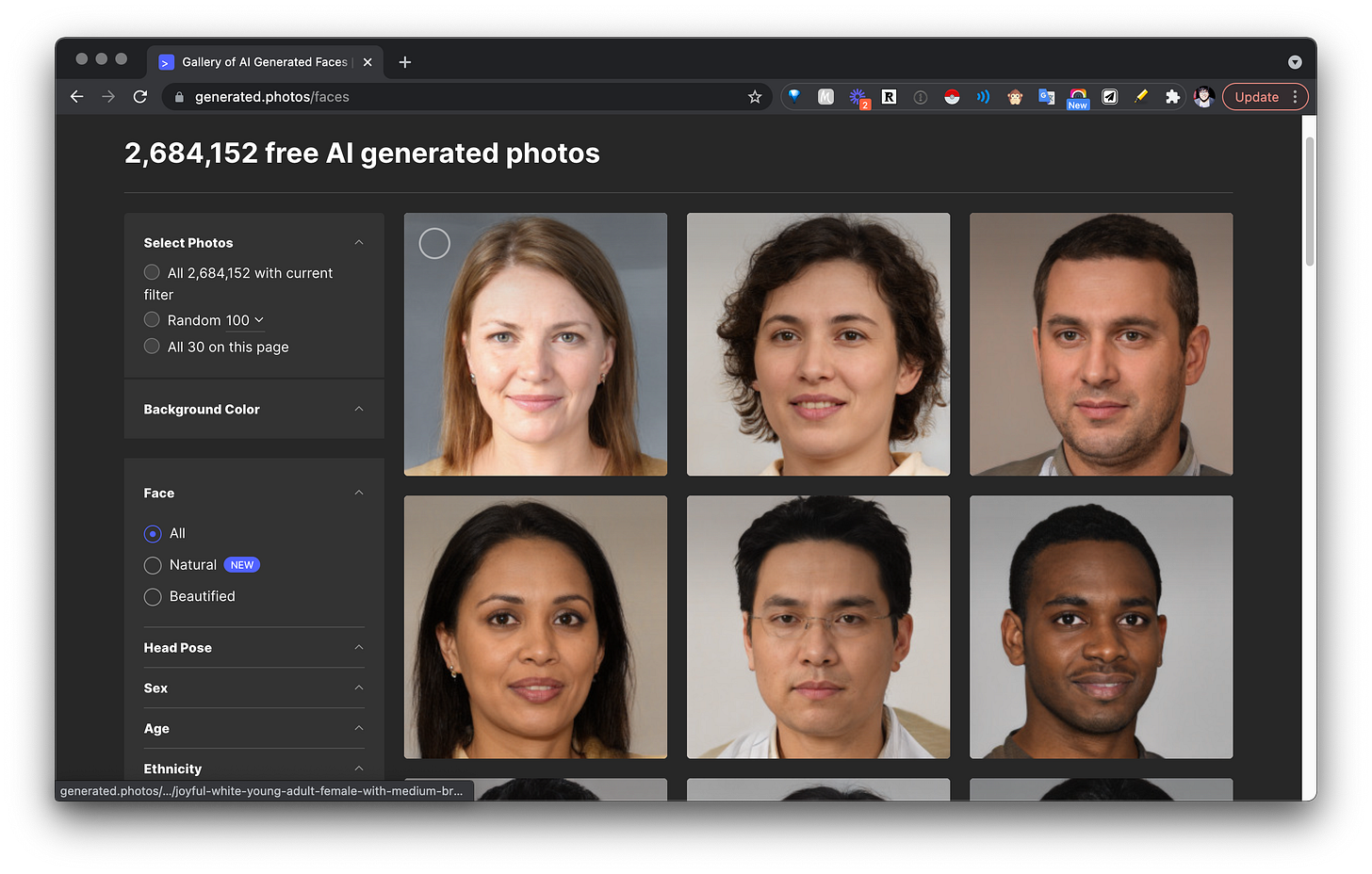
Task: Open Chrome's three-dot menu
Action: [x=1296, y=97]
